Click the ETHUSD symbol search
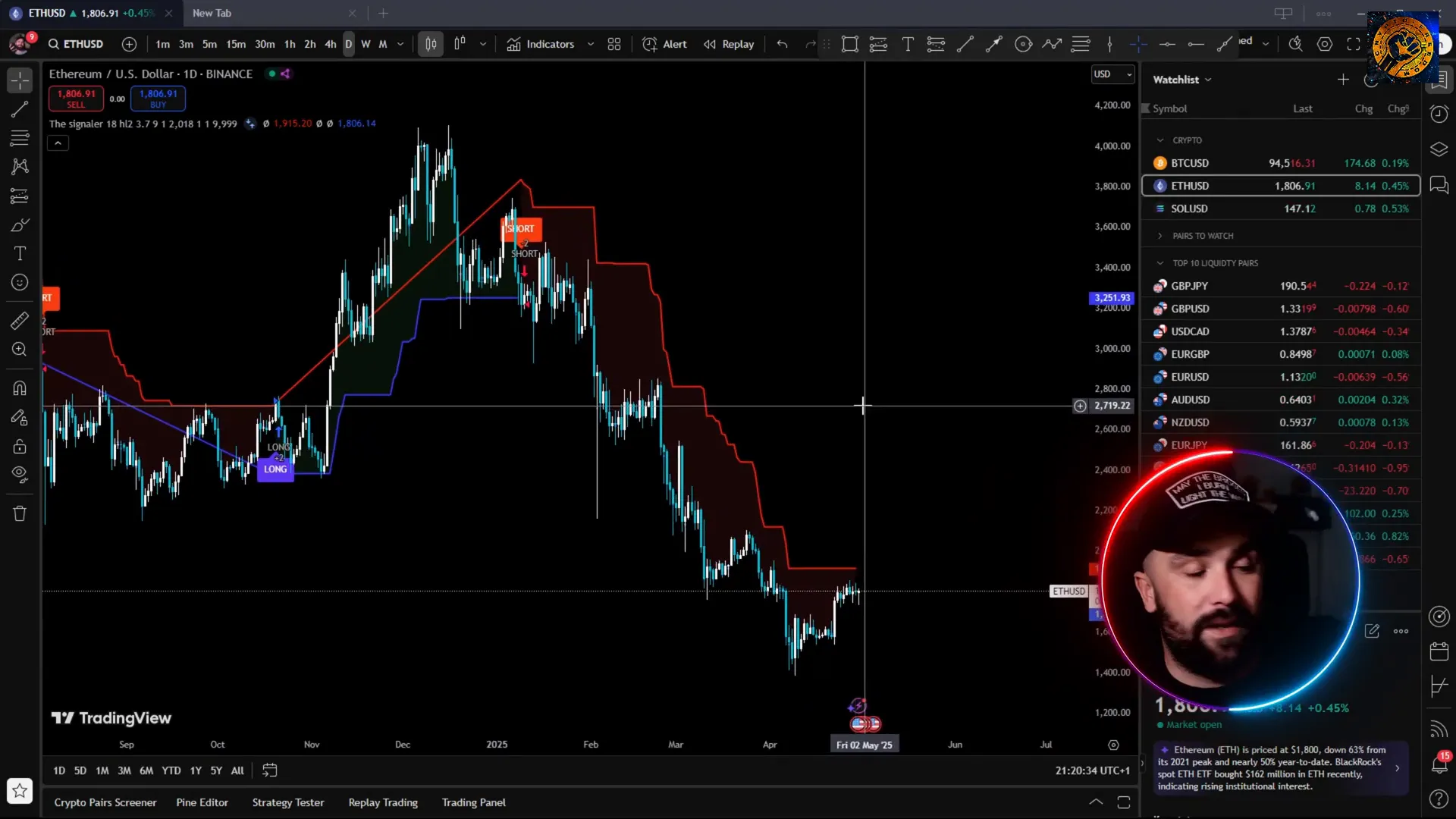 (76, 44)
